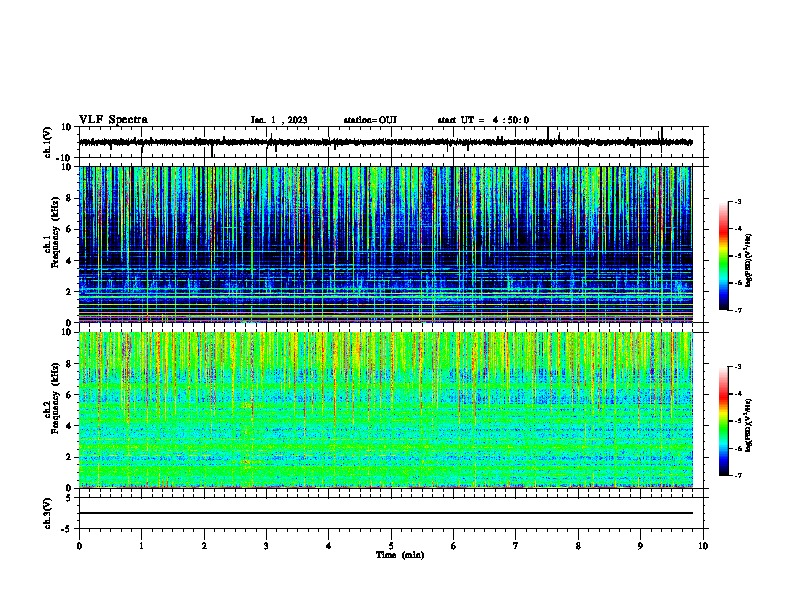
Task: Click the 'ch.3(V)' axis label
Action: click(48, 513)
